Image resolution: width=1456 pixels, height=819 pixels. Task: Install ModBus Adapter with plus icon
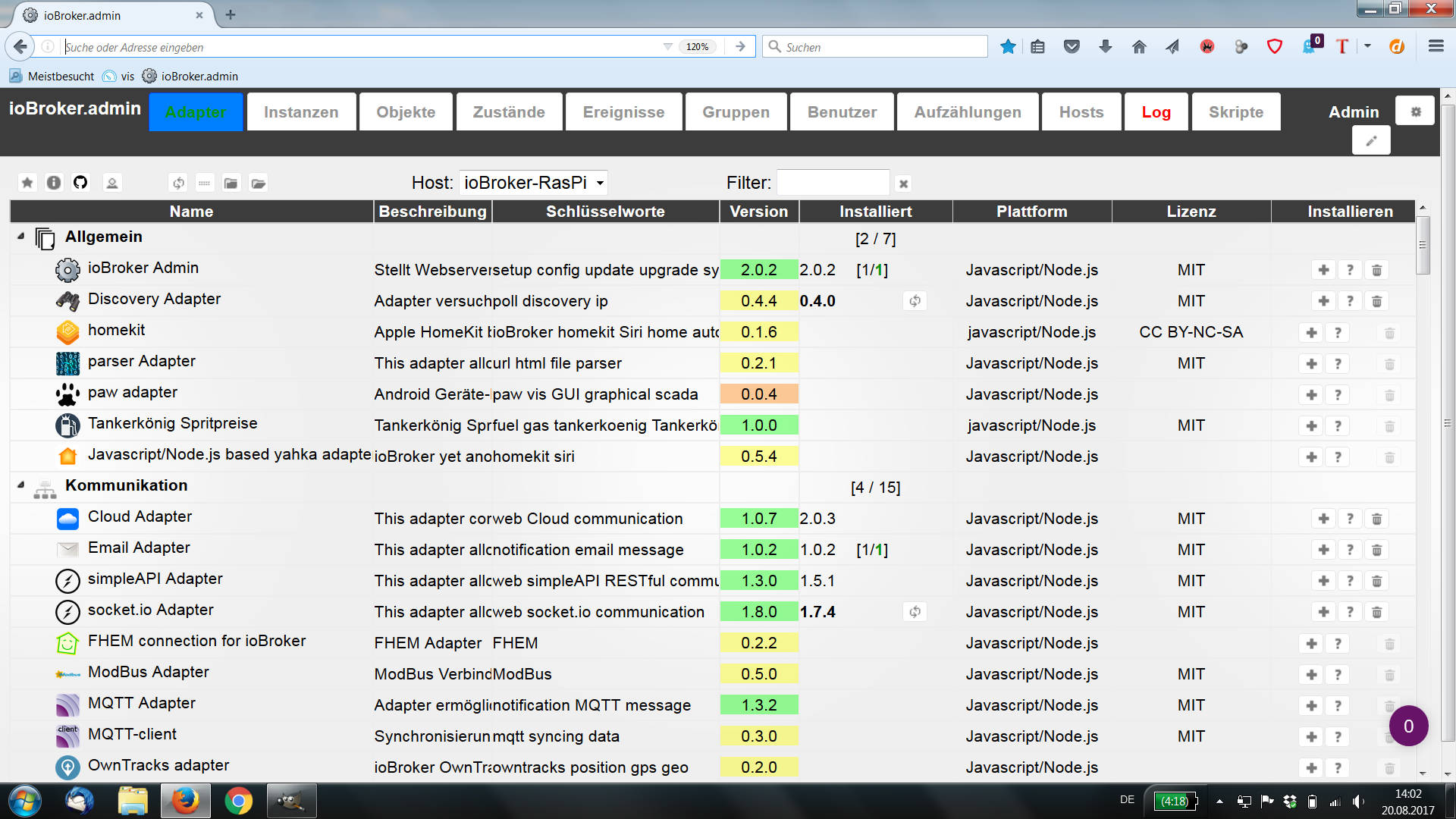(1311, 674)
